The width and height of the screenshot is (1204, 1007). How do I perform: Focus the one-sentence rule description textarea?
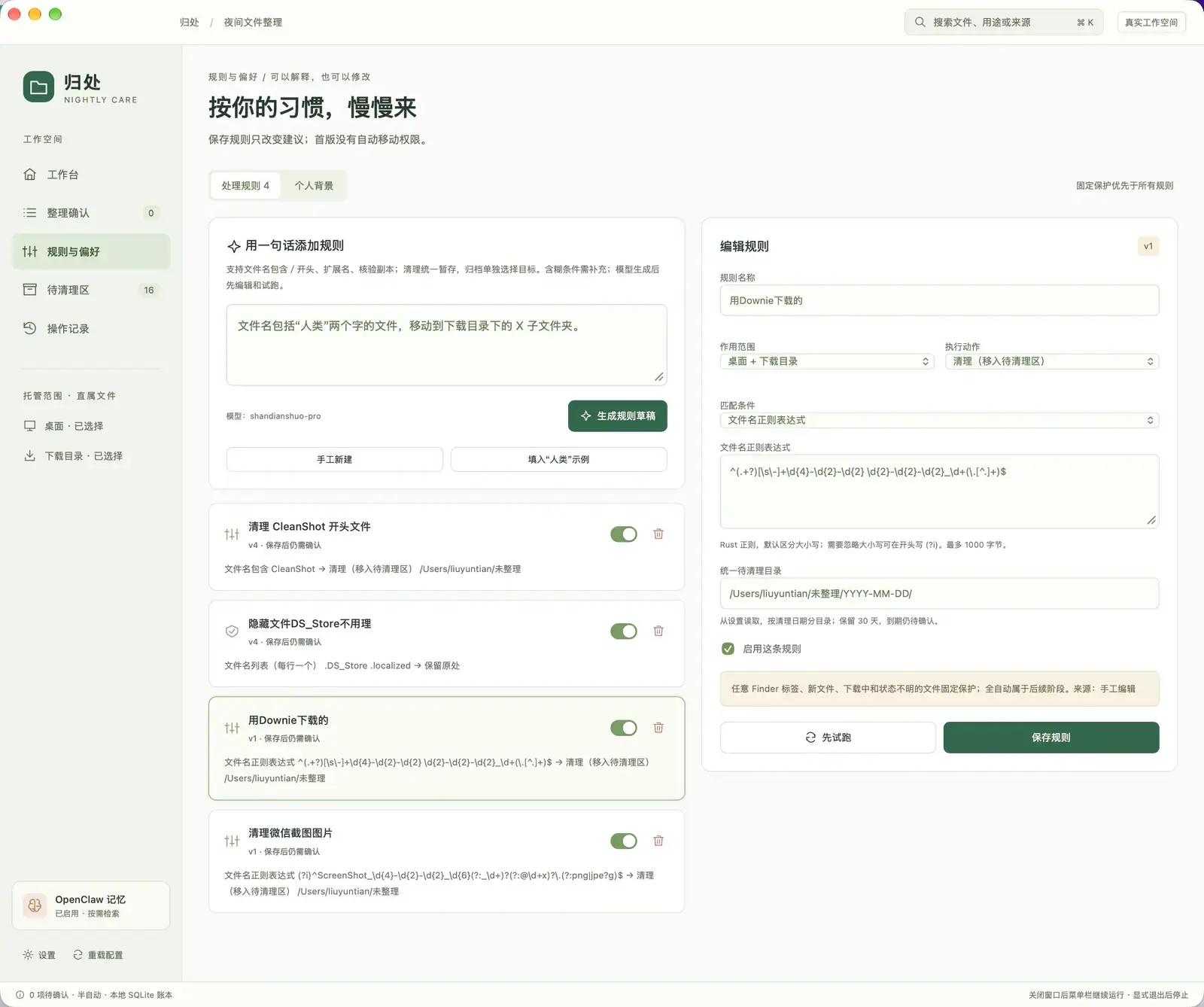click(x=446, y=345)
